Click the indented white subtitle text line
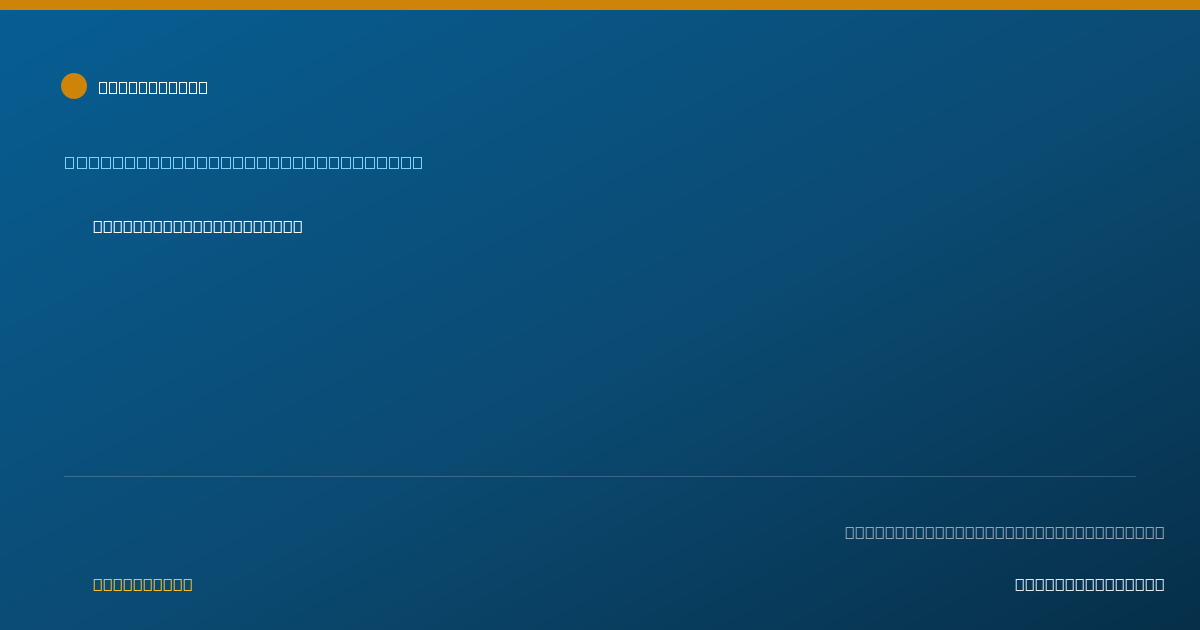1200x630 pixels. tap(198, 226)
